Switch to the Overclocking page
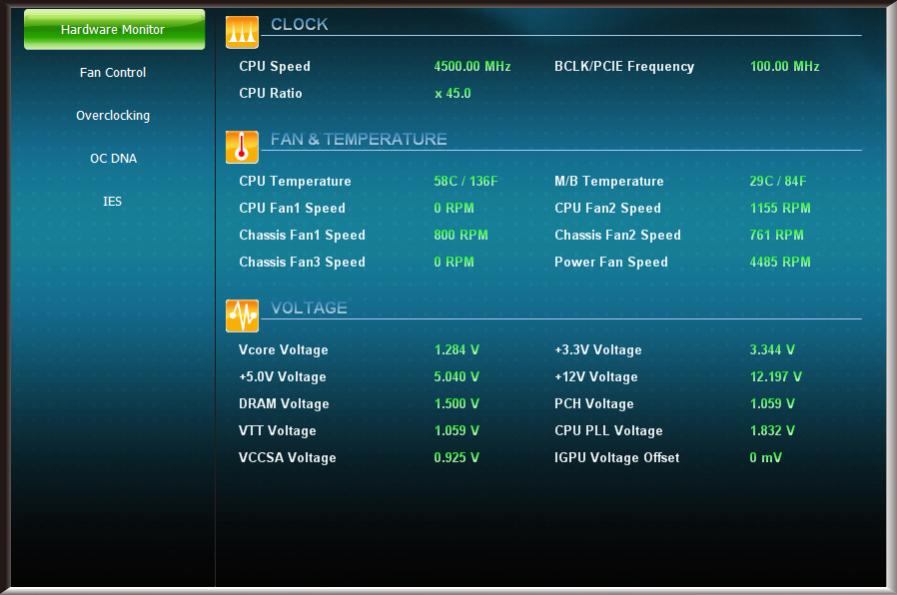 click(x=113, y=116)
